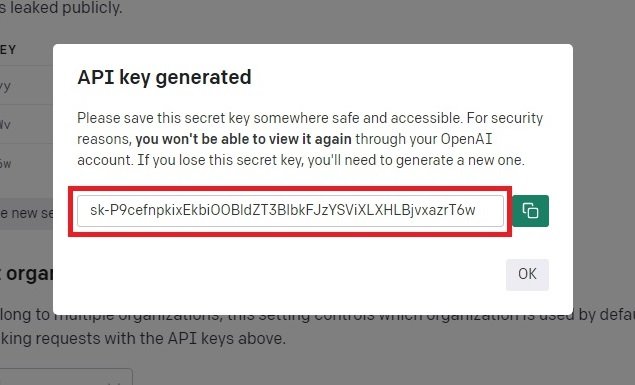635x385 pixels.
Task: Confirm the dialog with OK button
Action: 527,274
